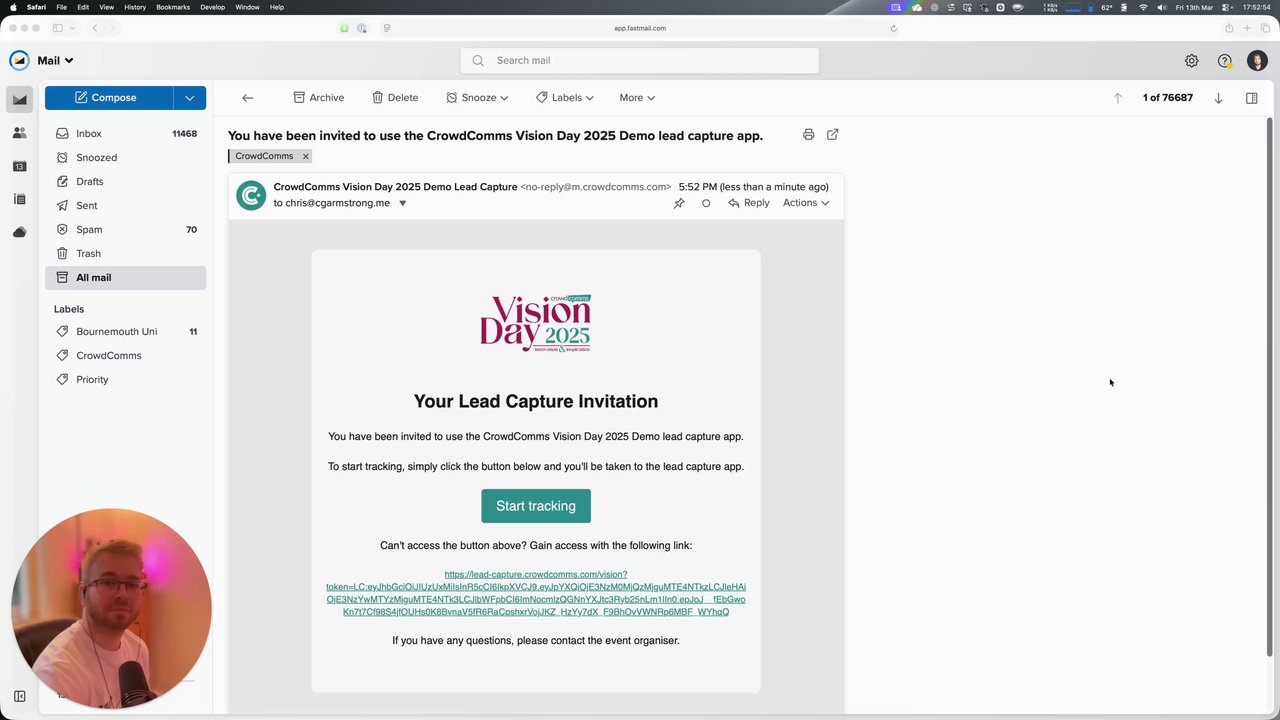Open a new Safari tab
This screenshot has height=720, width=1280.
(1246, 28)
